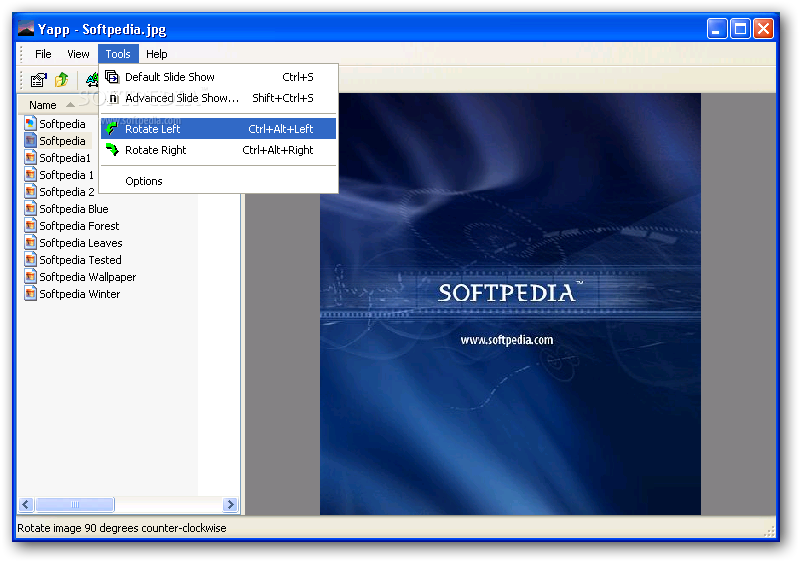800x562 pixels.
Task: Select the 'Softpedia Leaves' file
Action: click(x=81, y=243)
